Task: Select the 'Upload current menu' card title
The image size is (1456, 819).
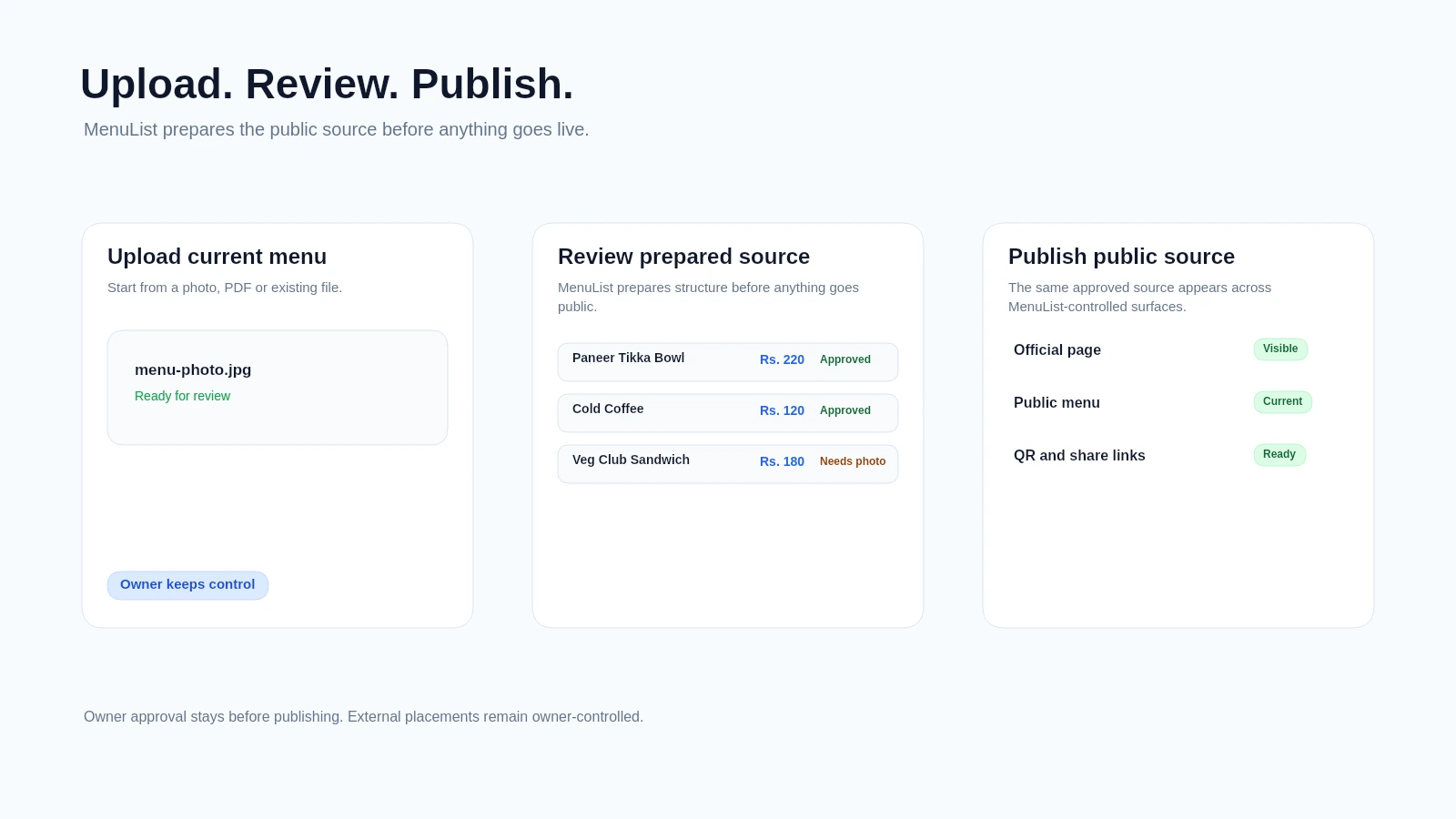Action: click(217, 257)
